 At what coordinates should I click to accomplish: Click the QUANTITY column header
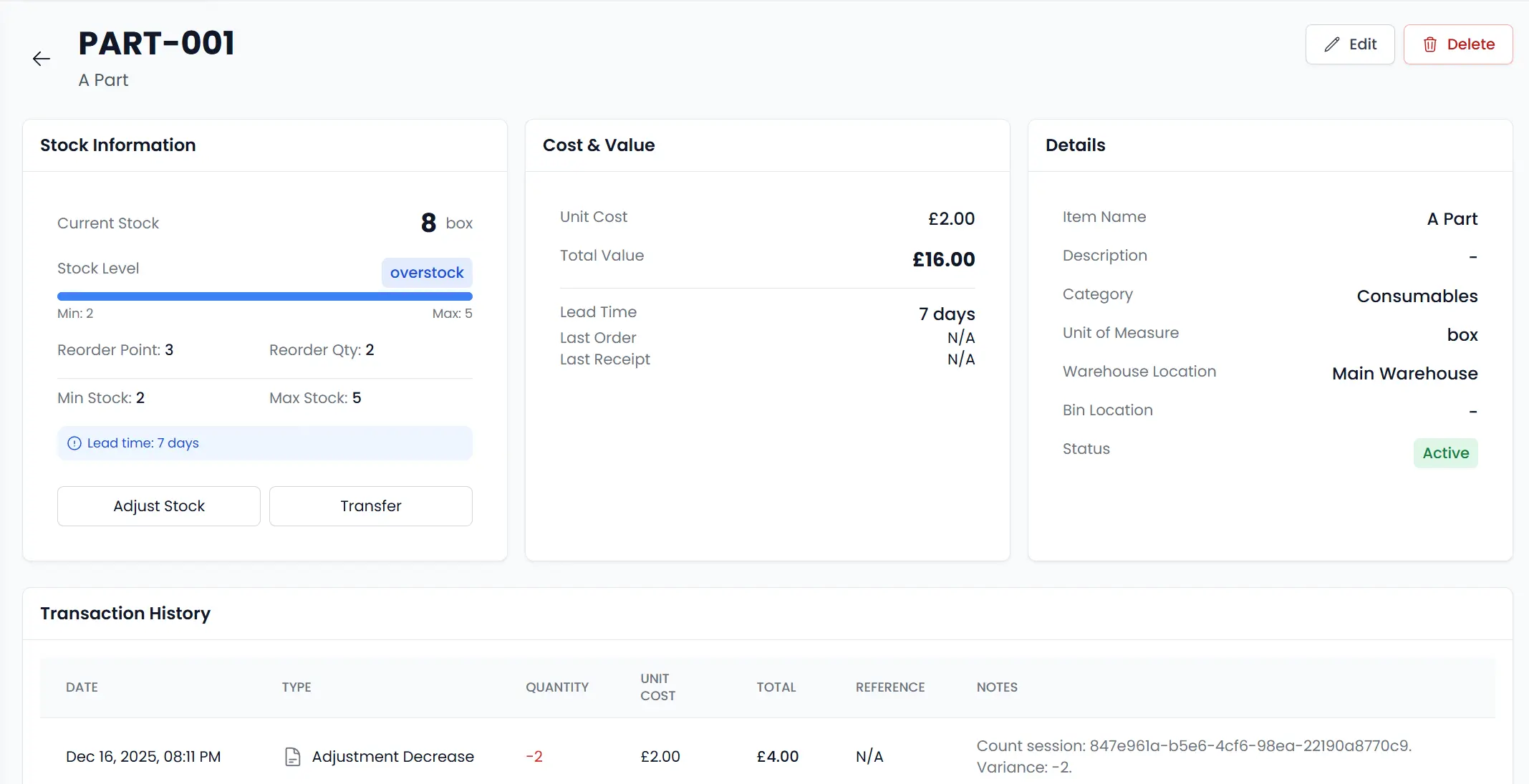[556, 687]
